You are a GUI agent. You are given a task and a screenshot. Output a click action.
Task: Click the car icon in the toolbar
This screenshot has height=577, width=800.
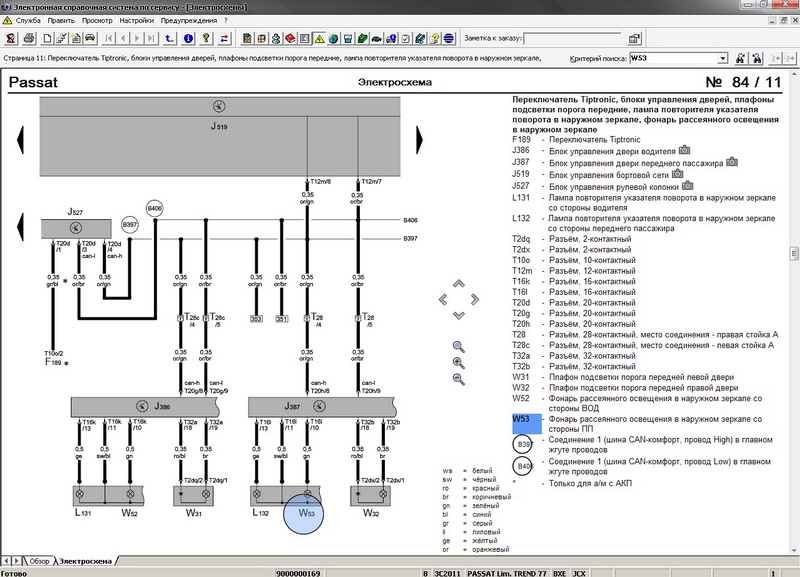90,38
